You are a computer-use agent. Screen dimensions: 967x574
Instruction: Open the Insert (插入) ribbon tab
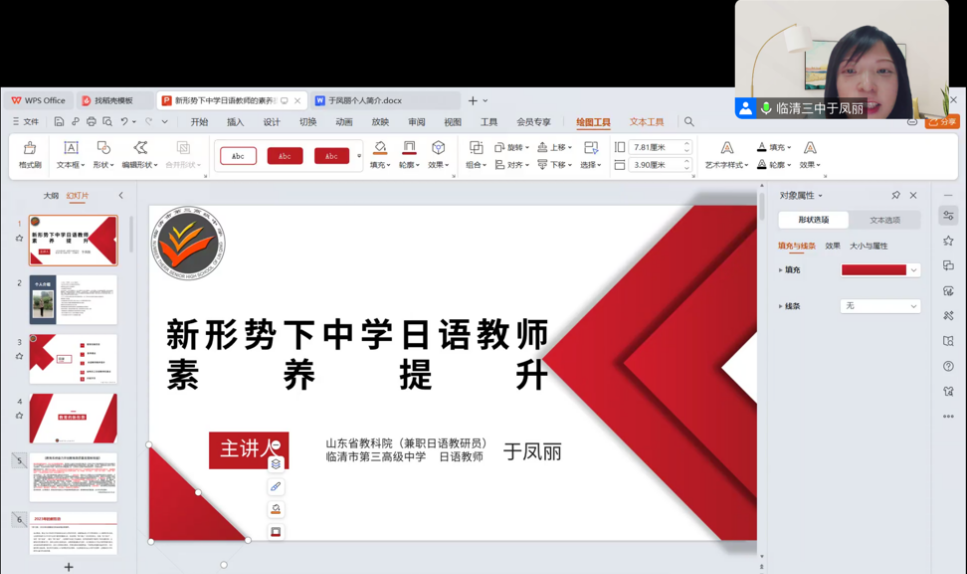[235, 122]
